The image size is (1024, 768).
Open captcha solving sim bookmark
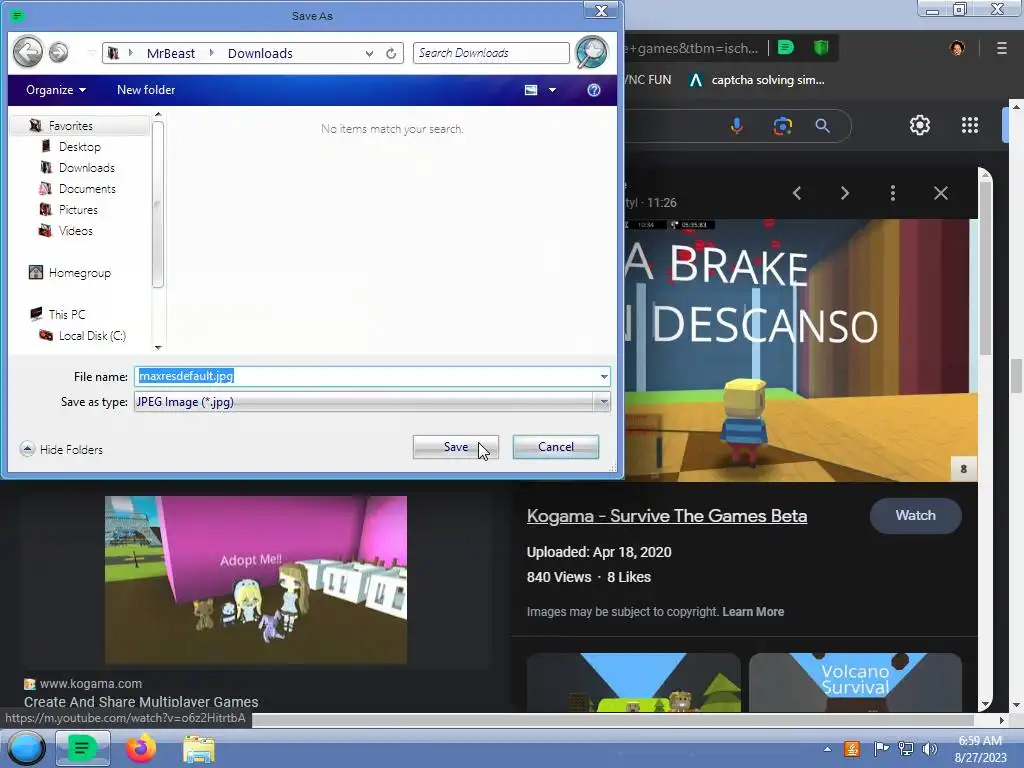coord(758,80)
